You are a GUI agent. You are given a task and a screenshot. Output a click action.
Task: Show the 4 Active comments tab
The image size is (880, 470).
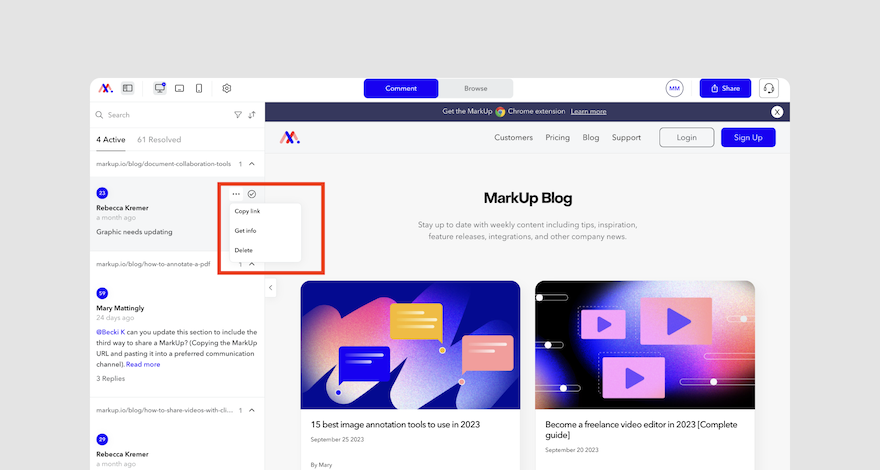pyautogui.click(x=111, y=139)
